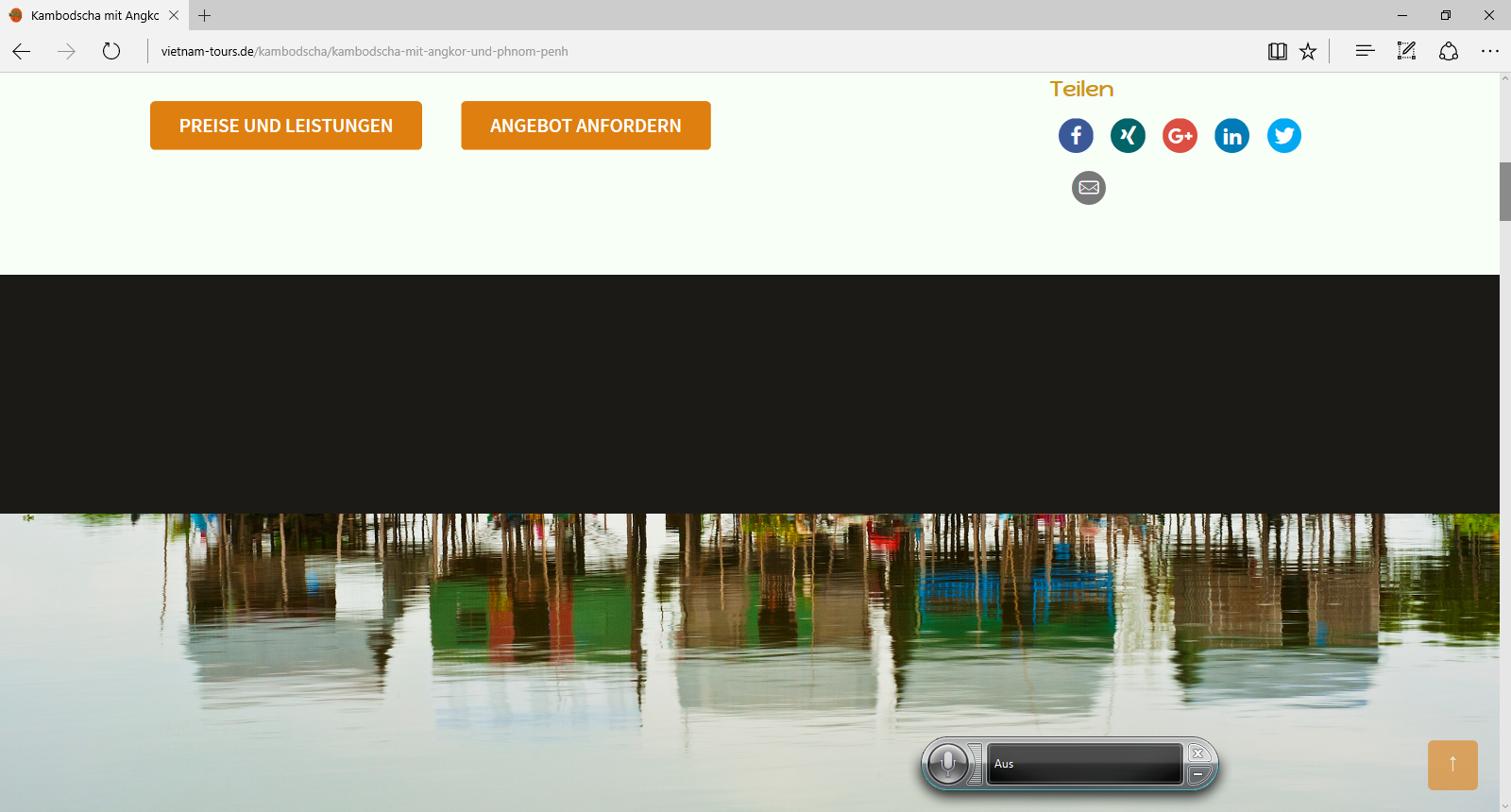
Task: Share page by email envelope icon
Action: 1088,188
